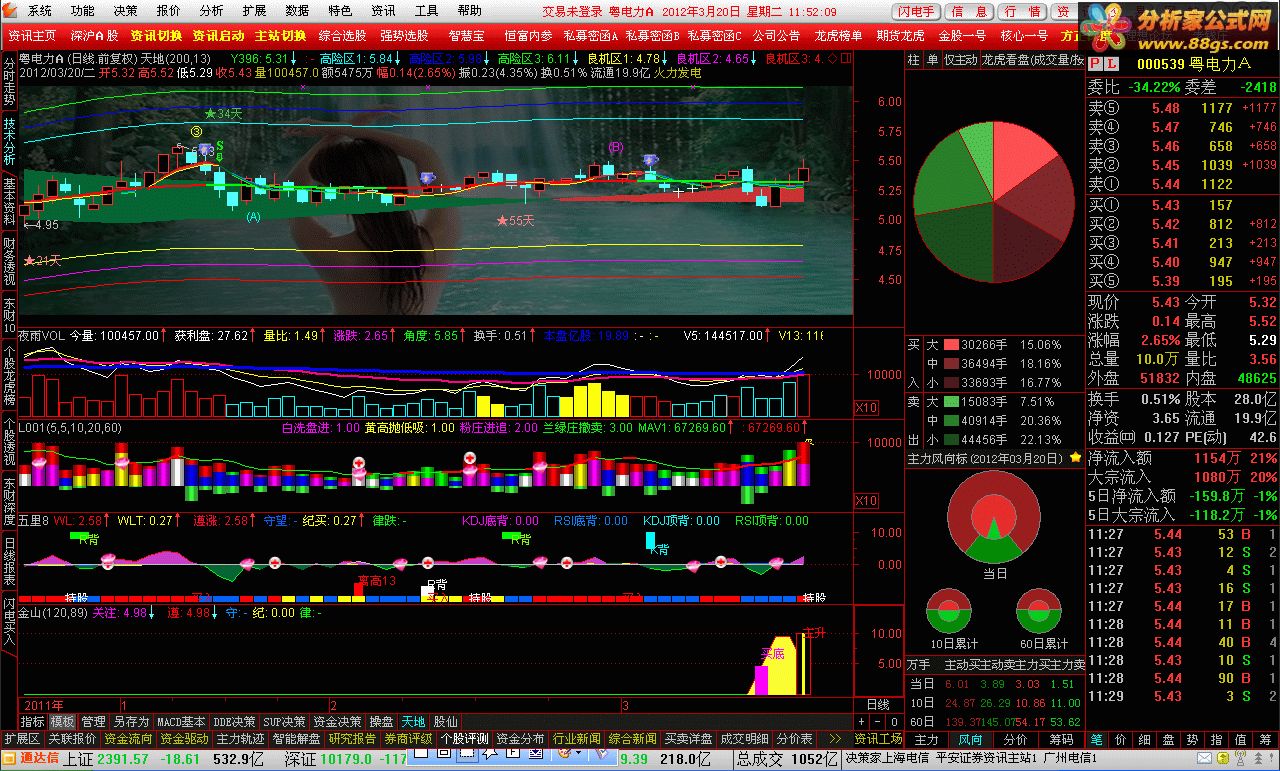
Task: Click 公司公告 toolbar item
Action: coord(777,35)
